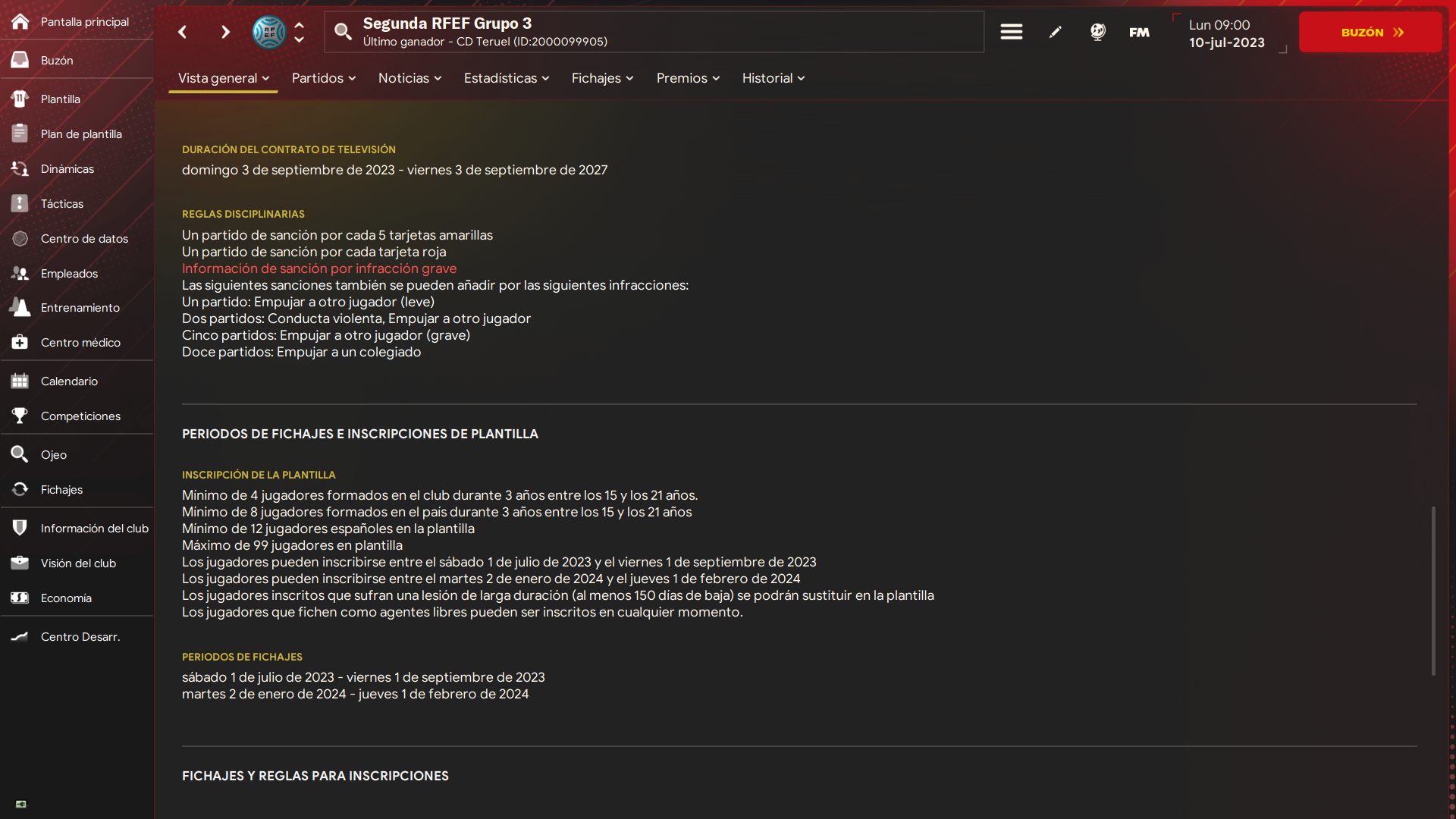The width and height of the screenshot is (1456, 819).
Task: Click 'Máximo de 99 jugadores en plantilla'
Action: [292, 545]
